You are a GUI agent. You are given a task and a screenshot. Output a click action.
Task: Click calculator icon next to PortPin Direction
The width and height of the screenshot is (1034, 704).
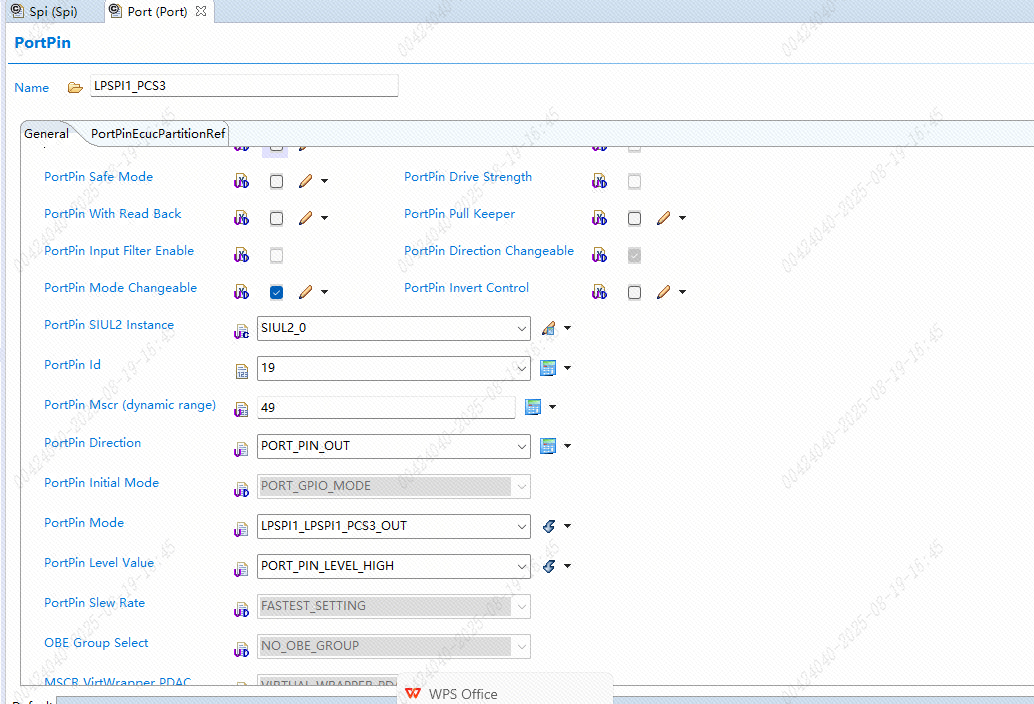point(547,446)
